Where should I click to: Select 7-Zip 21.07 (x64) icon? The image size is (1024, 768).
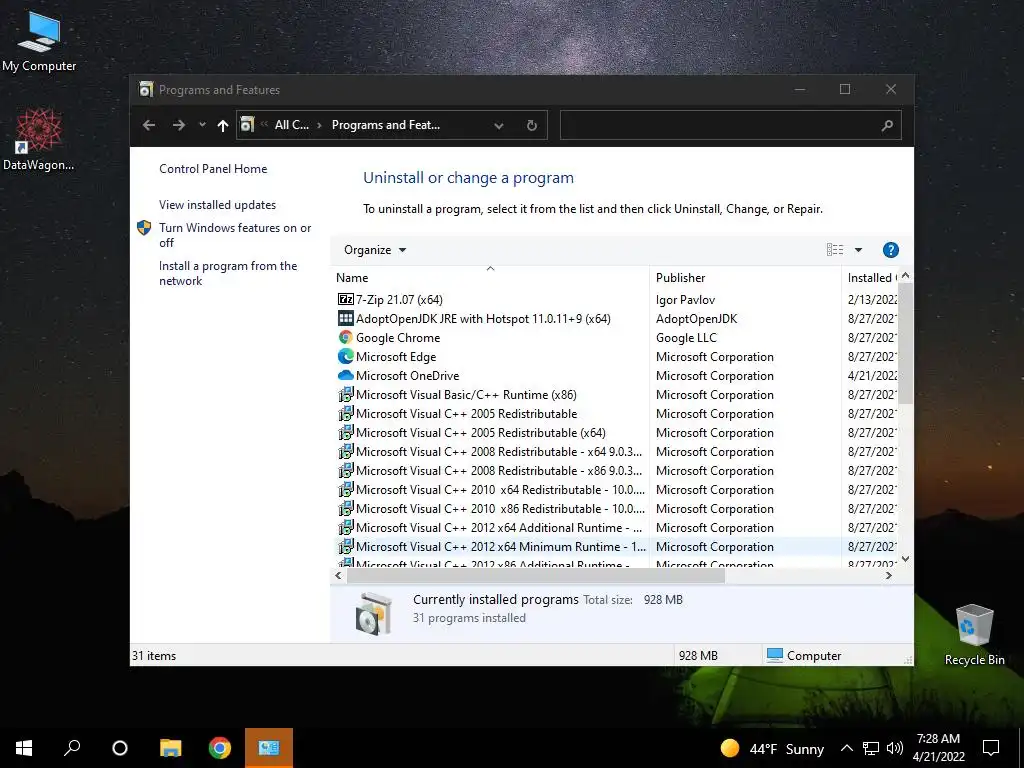[x=345, y=299]
